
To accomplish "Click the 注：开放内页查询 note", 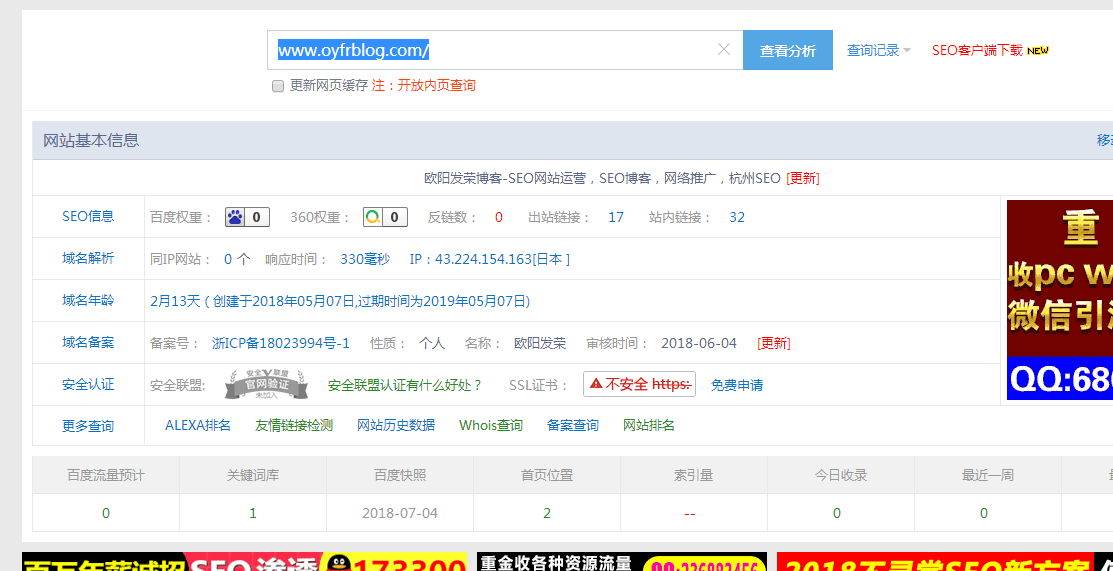I will click(x=424, y=86).
